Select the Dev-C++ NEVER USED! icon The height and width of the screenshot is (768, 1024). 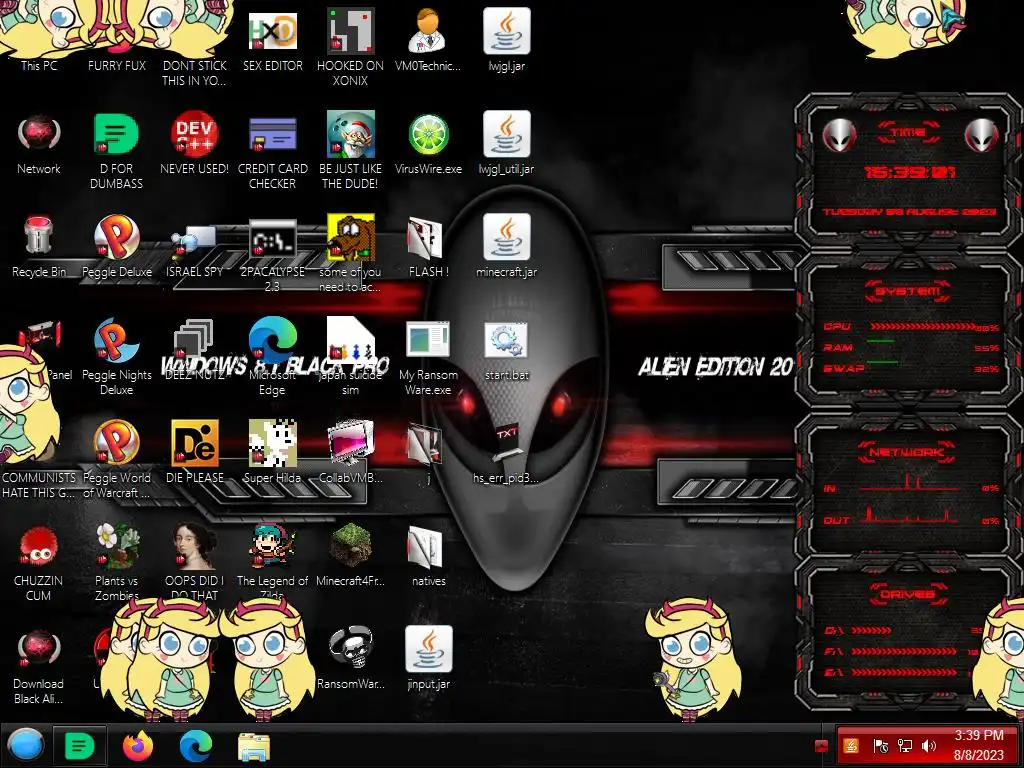click(x=194, y=143)
